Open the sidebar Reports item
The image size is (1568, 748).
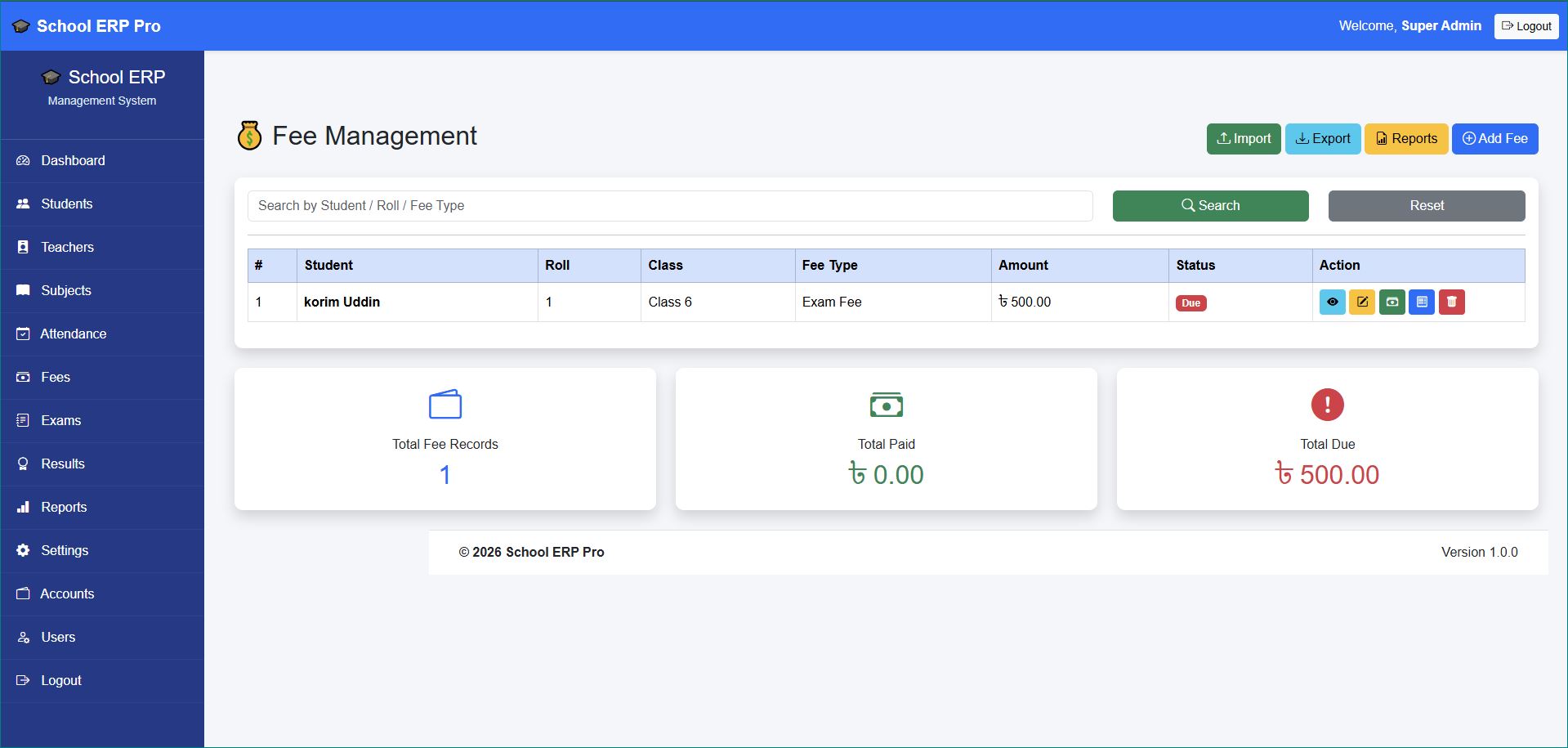coord(102,508)
